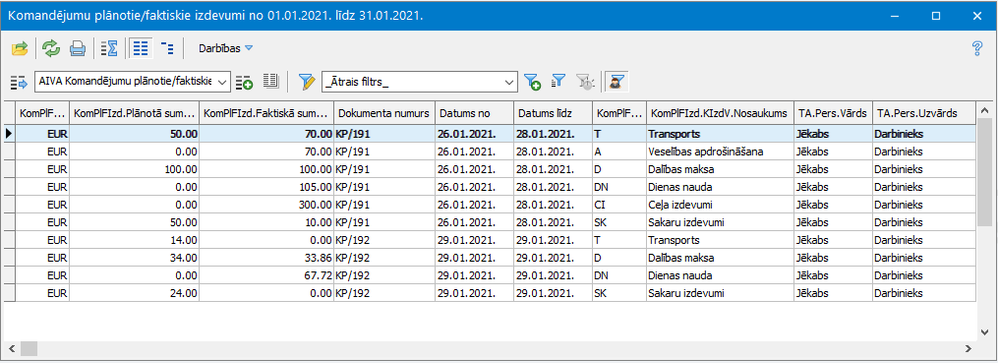Click the Dokumenta numurs column header
Screen dimensions: 998x363
click(384, 113)
